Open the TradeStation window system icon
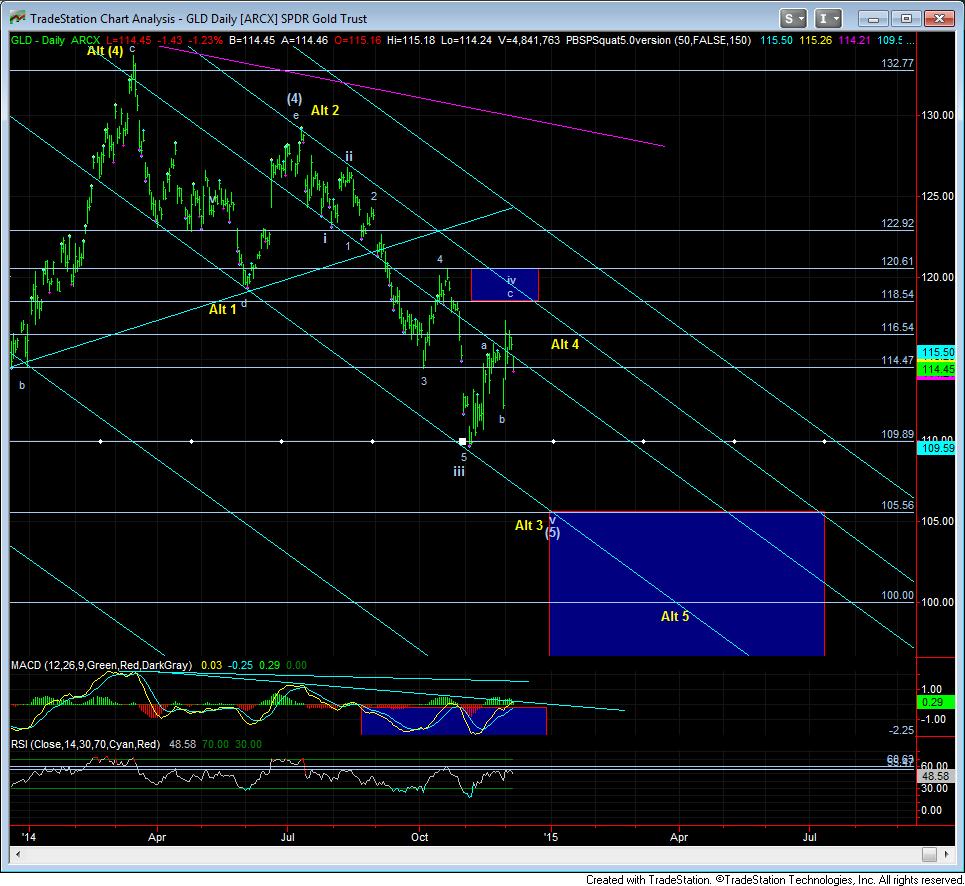 (17, 18)
